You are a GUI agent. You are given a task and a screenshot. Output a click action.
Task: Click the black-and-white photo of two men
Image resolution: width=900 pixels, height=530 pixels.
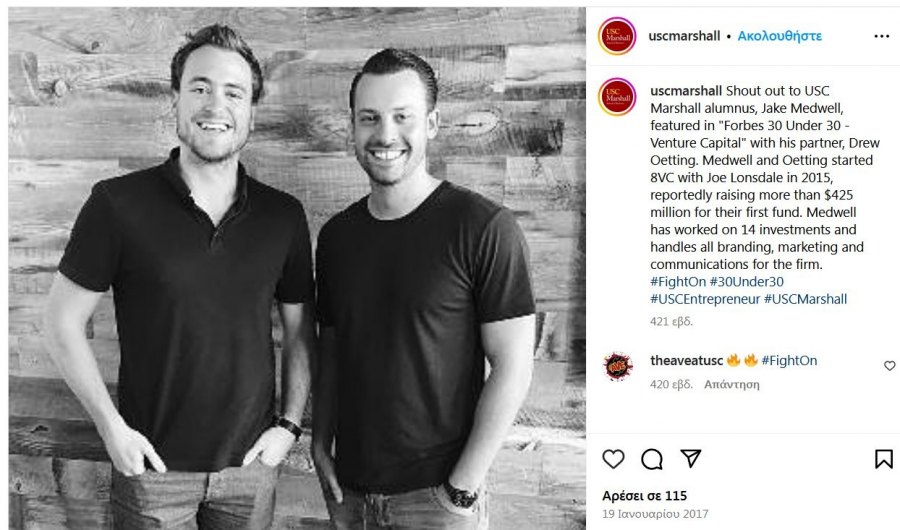(x=297, y=268)
